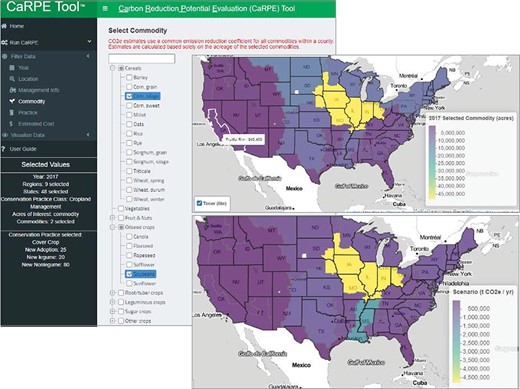Check the Vegetables group checkbox
The height and width of the screenshot is (389, 520).
pos(121,208)
